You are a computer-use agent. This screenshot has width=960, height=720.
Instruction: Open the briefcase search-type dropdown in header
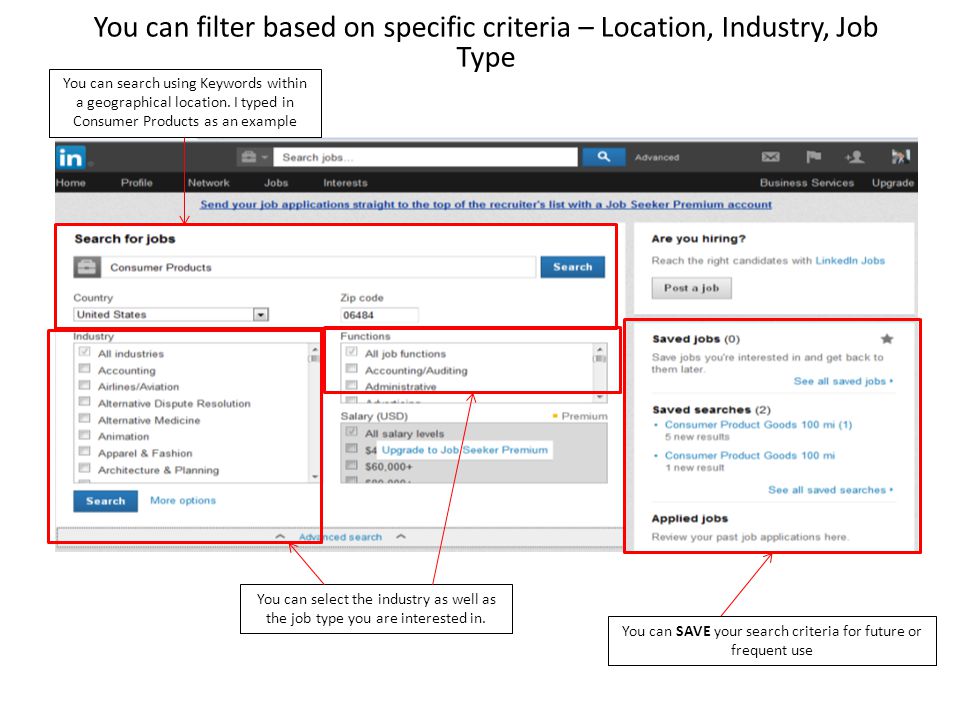253,157
